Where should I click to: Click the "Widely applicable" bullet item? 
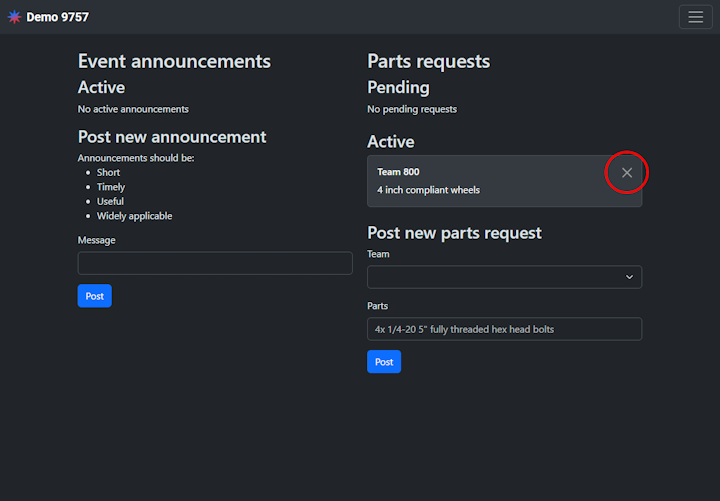[134, 216]
